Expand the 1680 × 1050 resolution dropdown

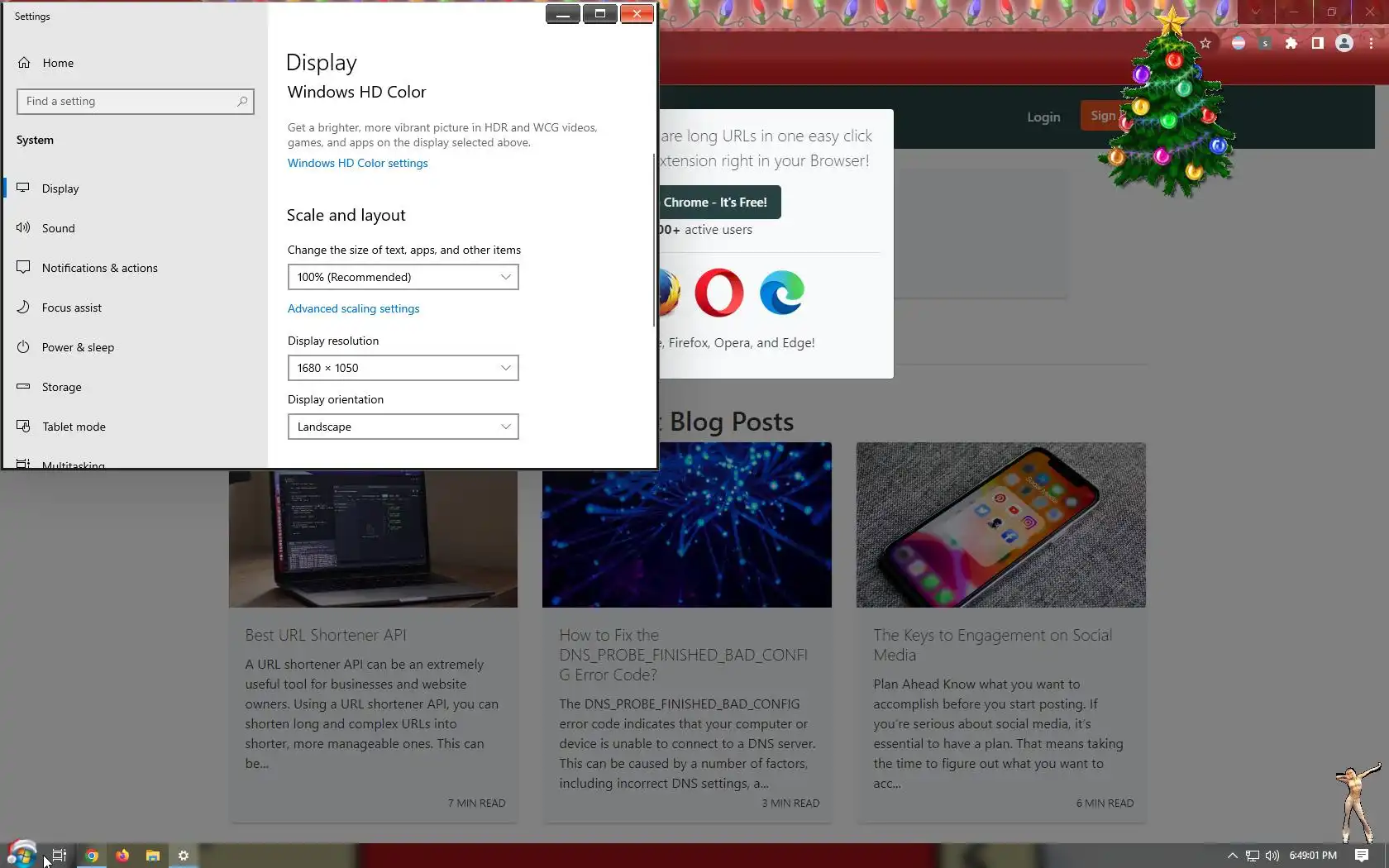click(403, 368)
